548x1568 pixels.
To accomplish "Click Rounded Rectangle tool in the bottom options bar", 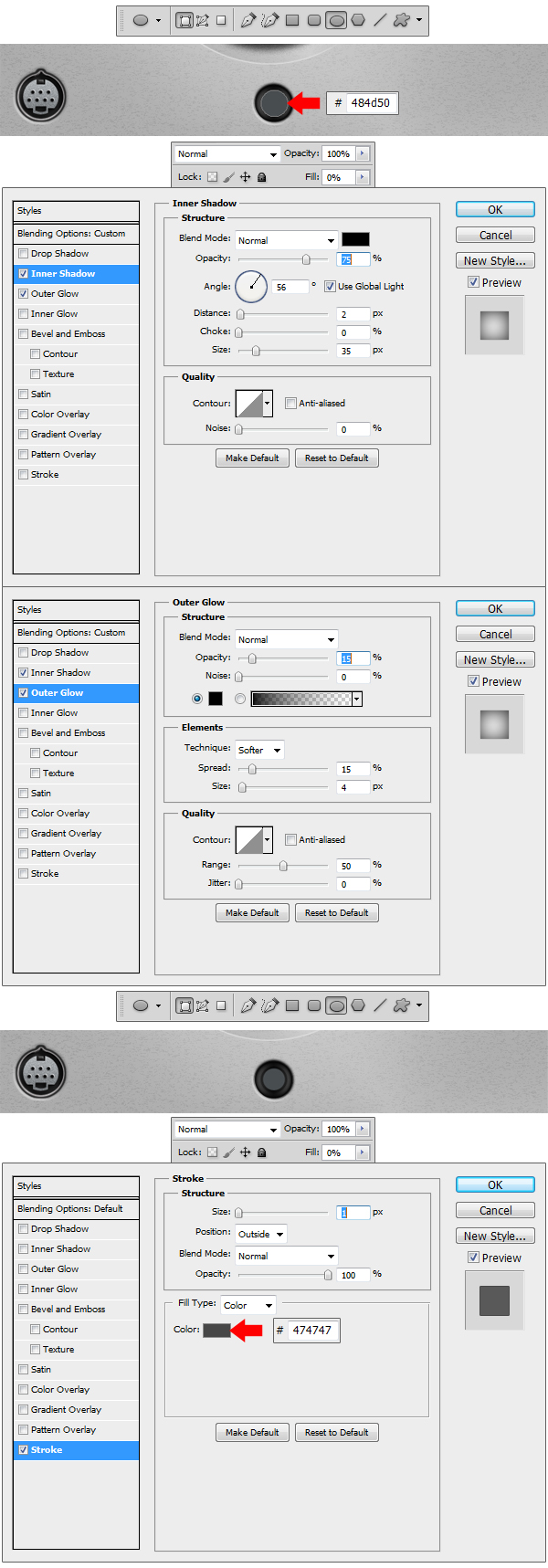I will coord(314,1005).
